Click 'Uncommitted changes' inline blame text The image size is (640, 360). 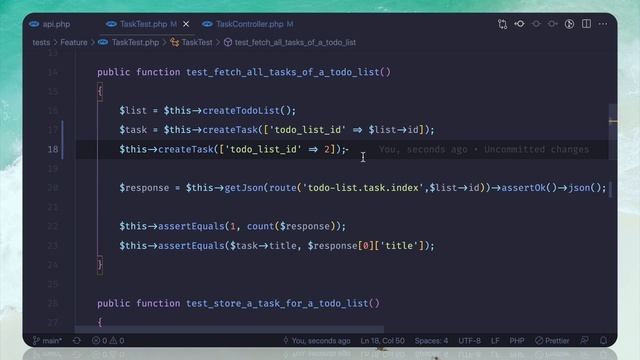click(x=537, y=149)
